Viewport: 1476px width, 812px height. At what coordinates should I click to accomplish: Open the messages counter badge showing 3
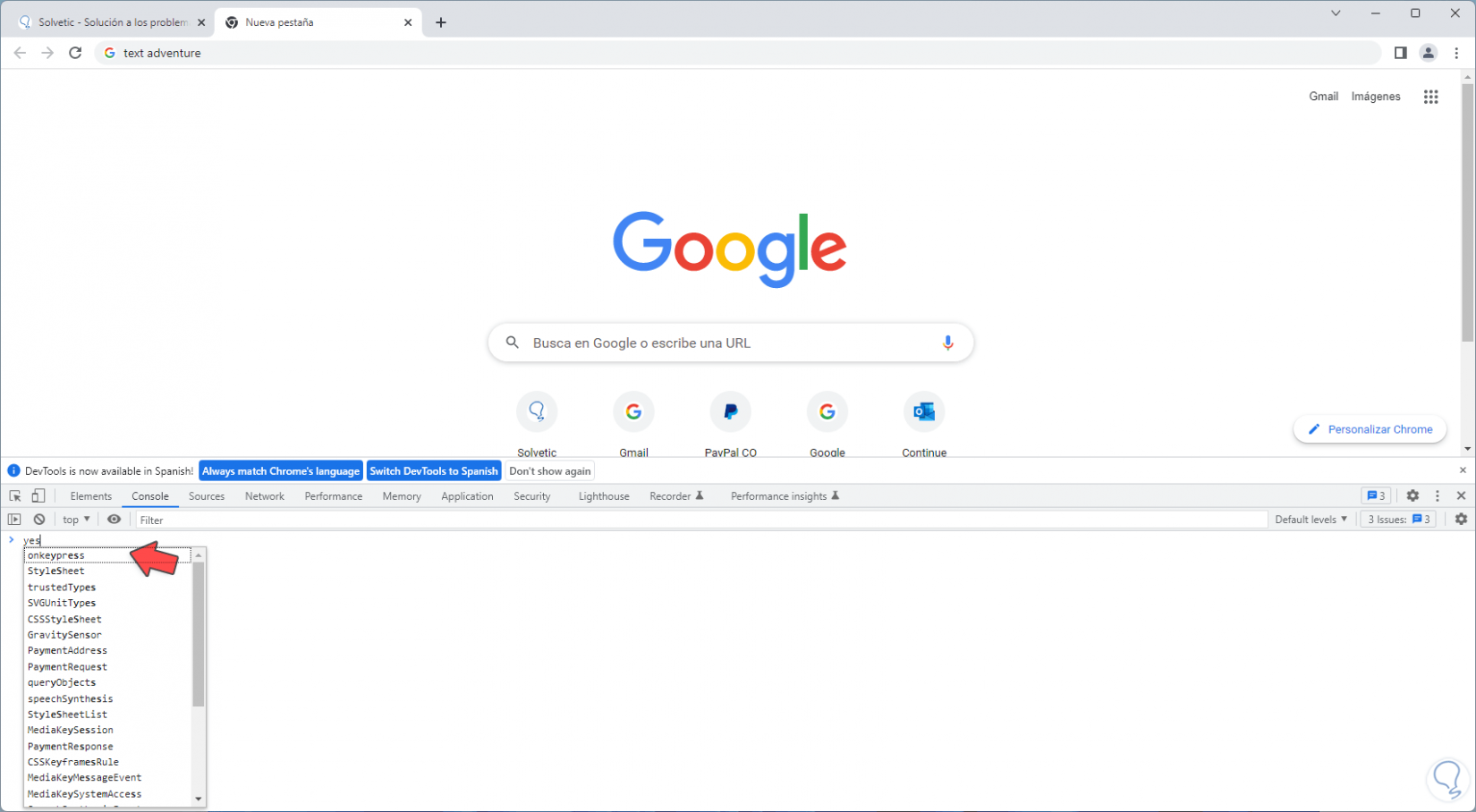(x=1376, y=495)
